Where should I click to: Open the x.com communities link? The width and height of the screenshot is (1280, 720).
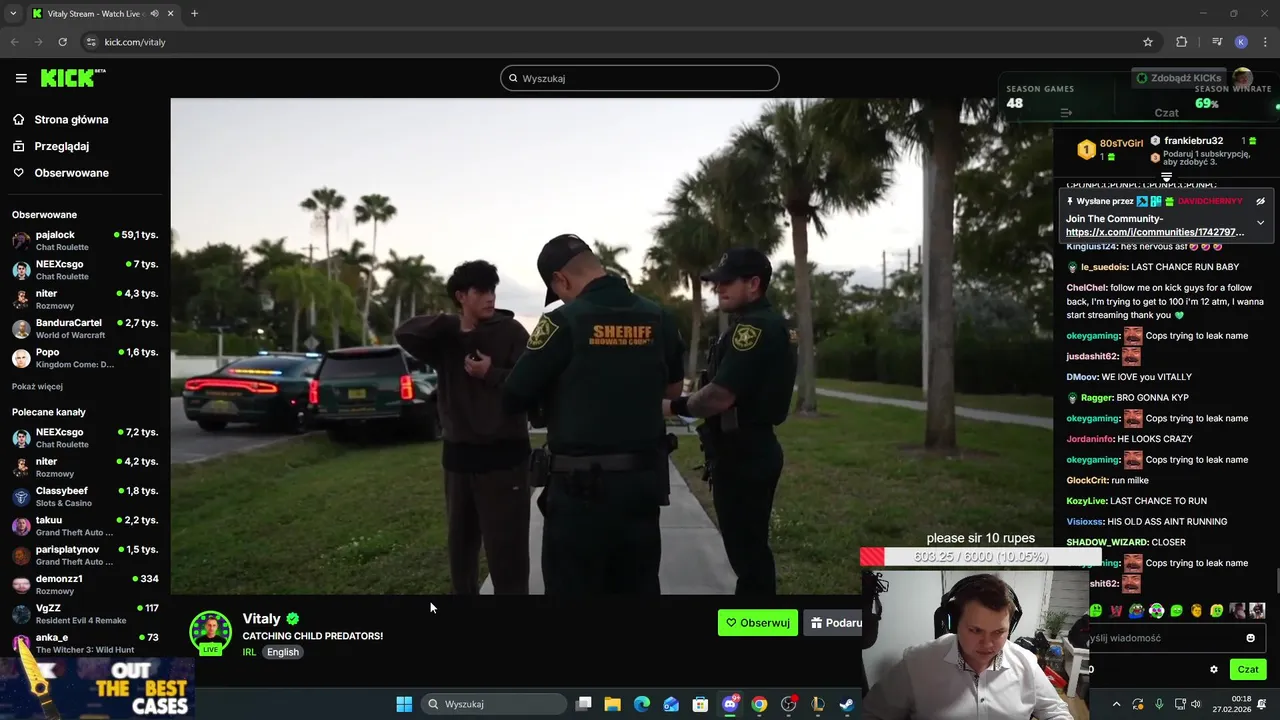pos(1155,232)
